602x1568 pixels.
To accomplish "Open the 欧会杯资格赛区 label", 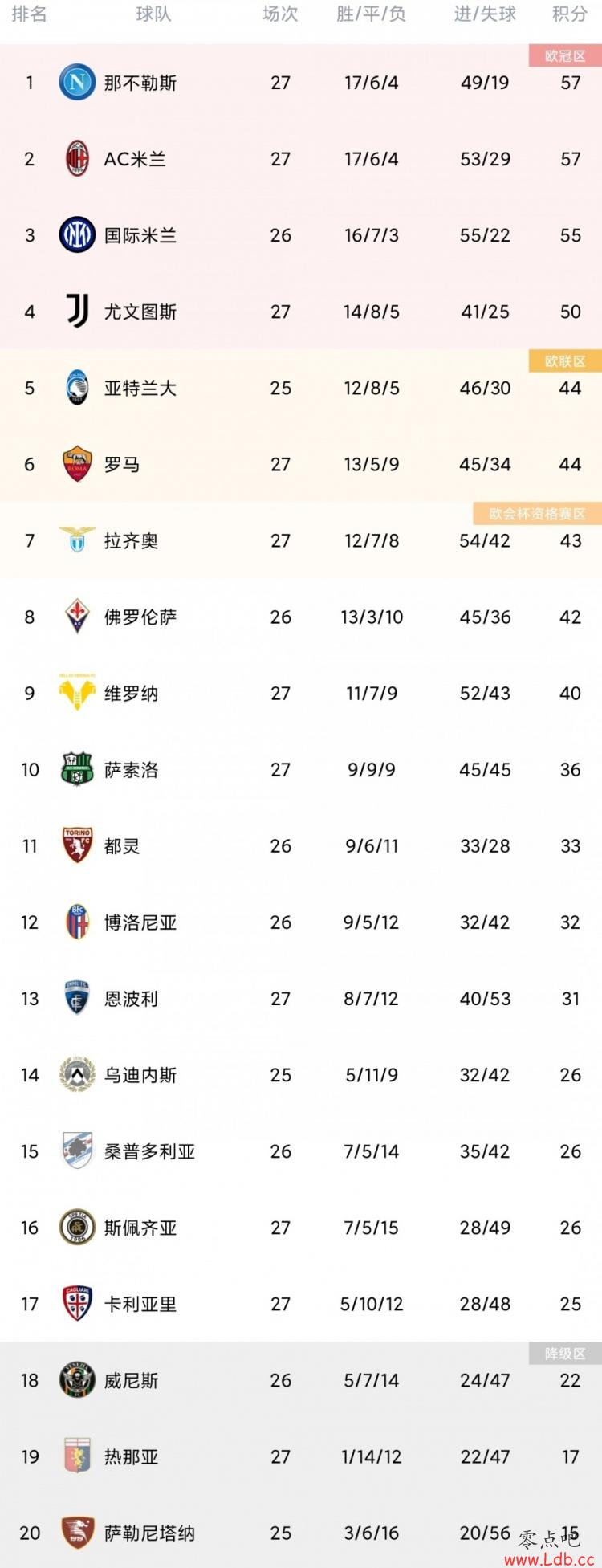I will point(537,514).
